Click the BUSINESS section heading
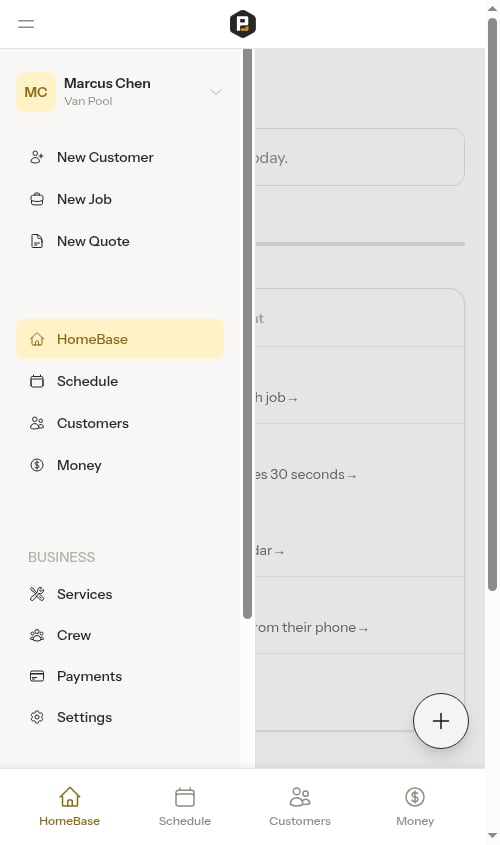 click(x=61, y=557)
